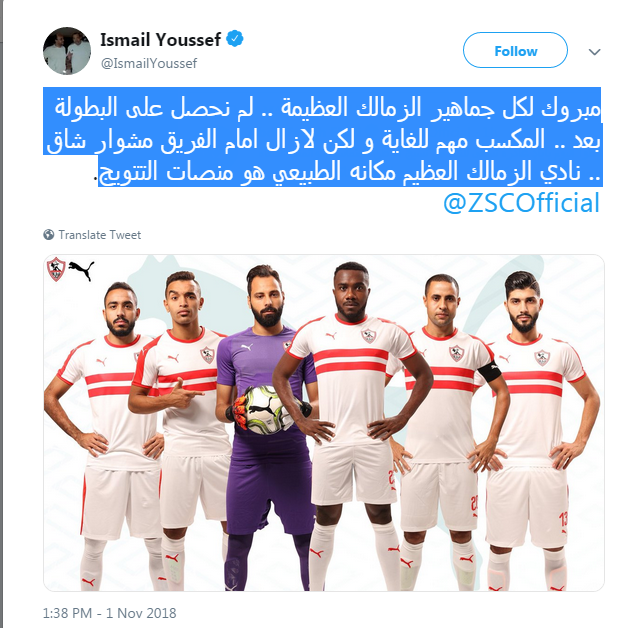Open the @ZSCOfficial mention link

(x=521, y=203)
